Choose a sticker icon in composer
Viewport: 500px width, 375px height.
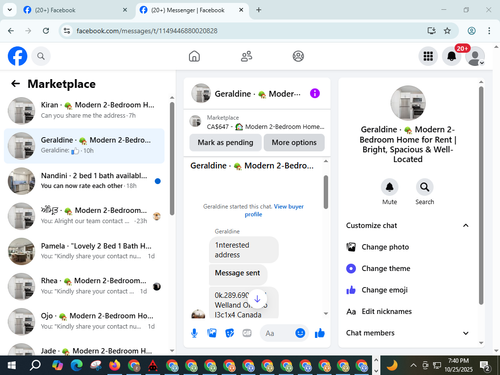(x=229, y=333)
